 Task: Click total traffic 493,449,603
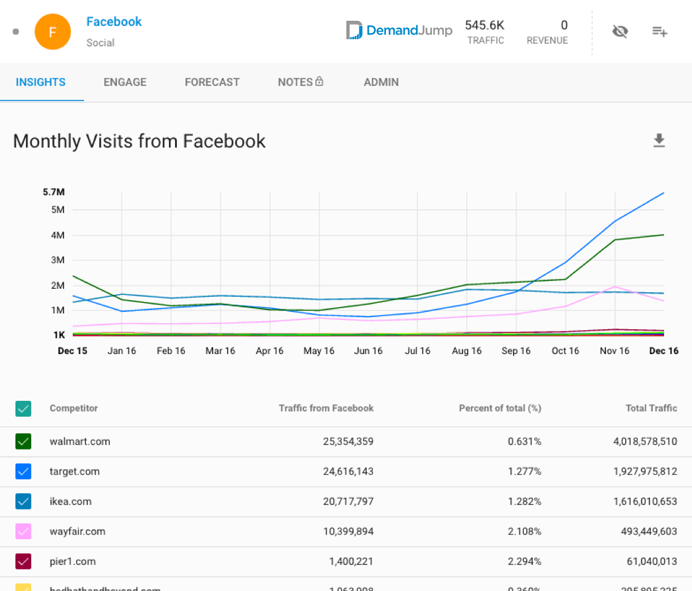(649, 531)
